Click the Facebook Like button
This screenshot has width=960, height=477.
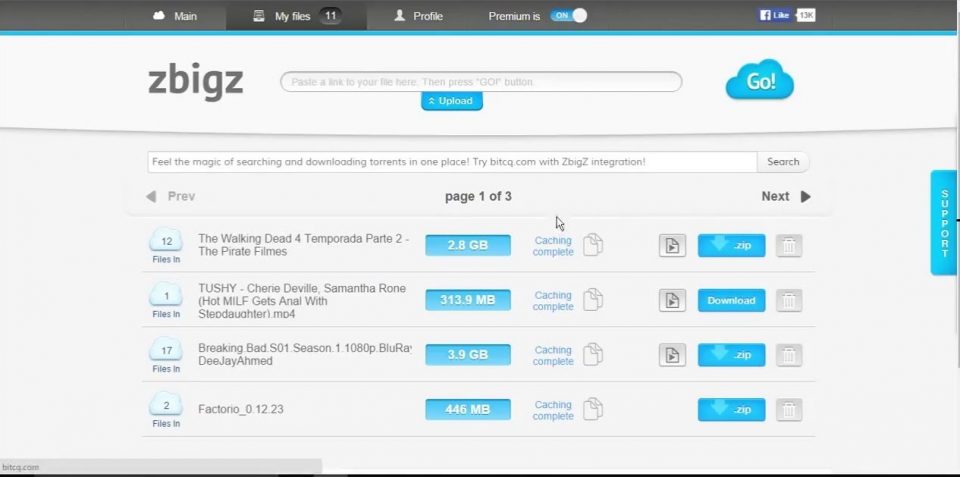(776, 15)
